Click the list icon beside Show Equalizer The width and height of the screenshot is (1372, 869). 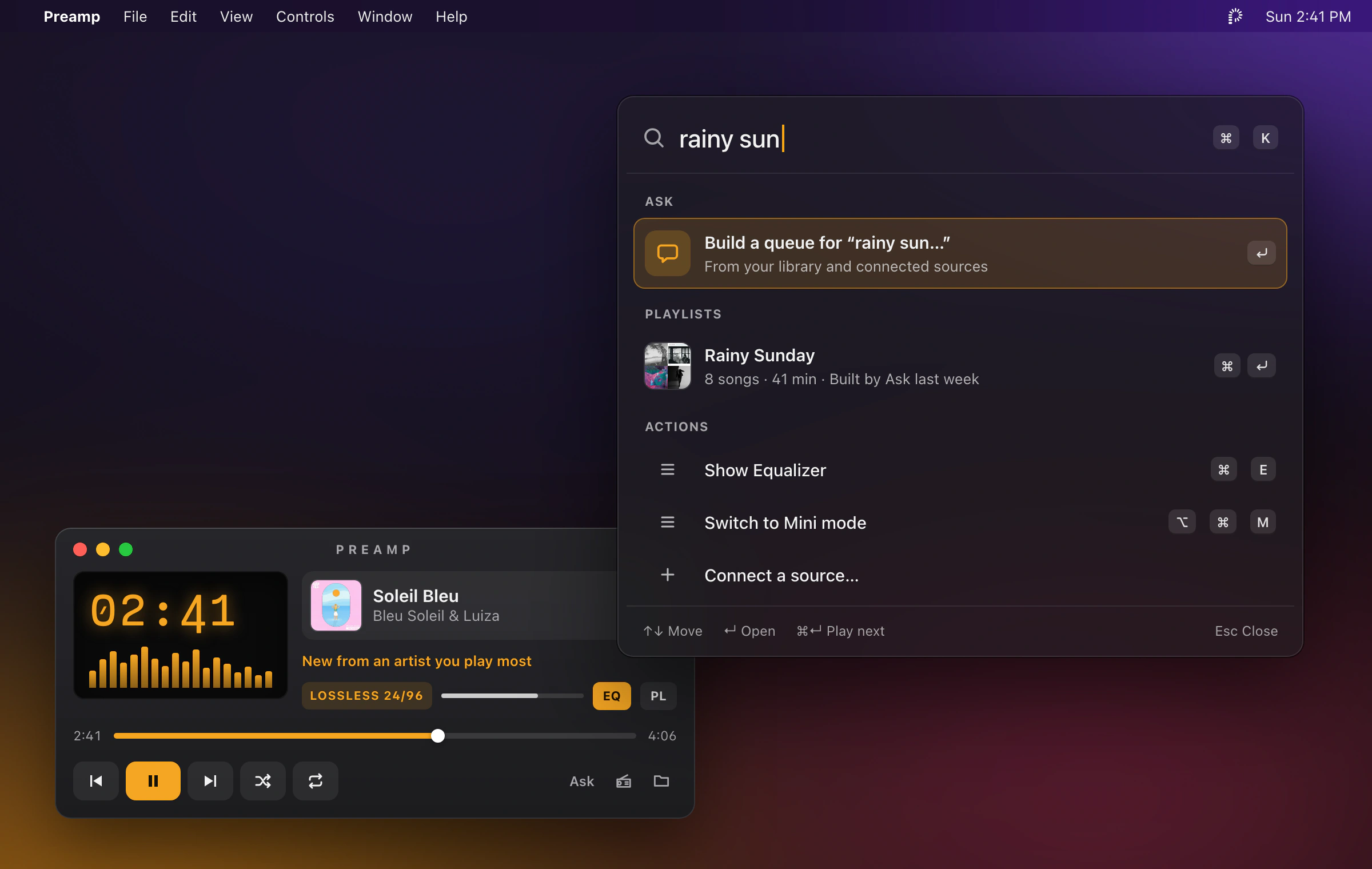(668, 470)
